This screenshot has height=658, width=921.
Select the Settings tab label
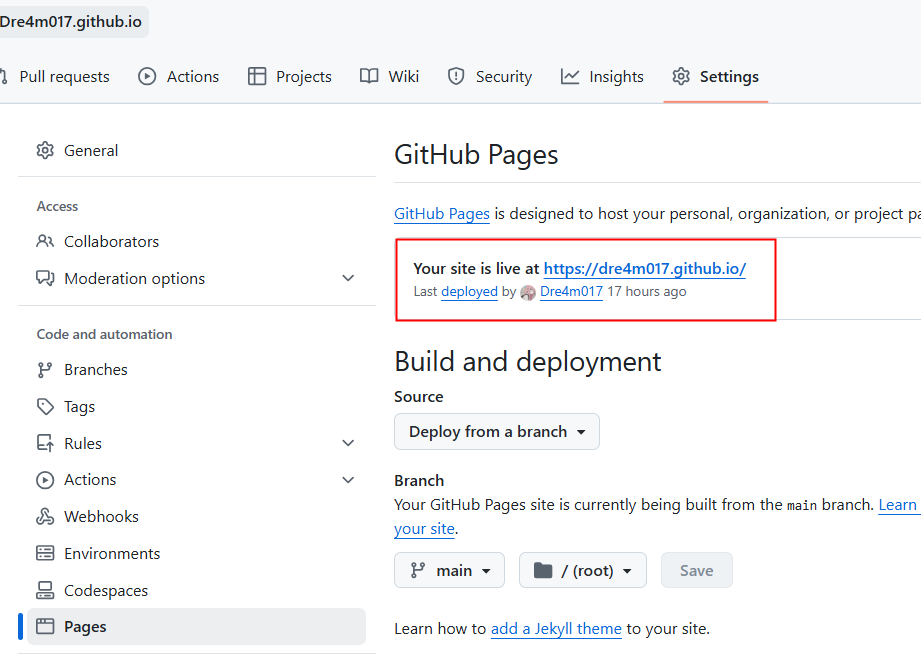(x=729, y=76)
